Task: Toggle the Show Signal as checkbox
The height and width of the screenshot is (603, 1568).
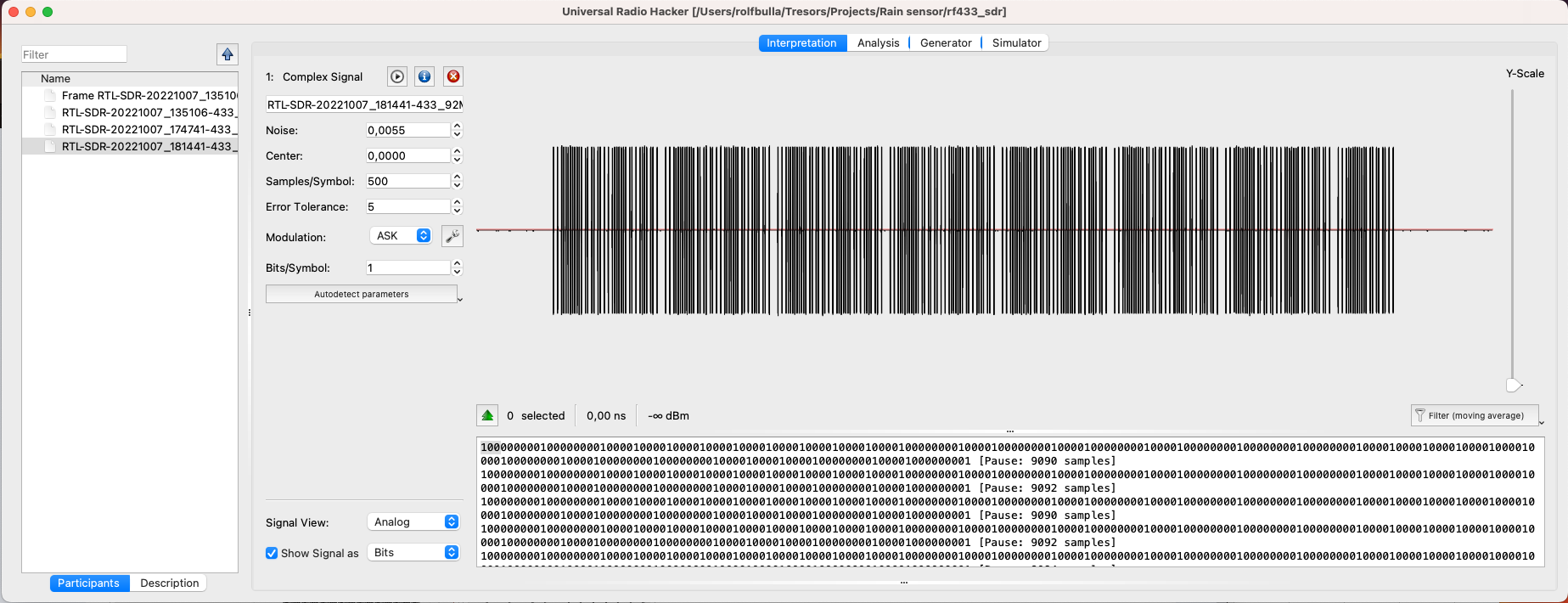Action: point(272,553)
